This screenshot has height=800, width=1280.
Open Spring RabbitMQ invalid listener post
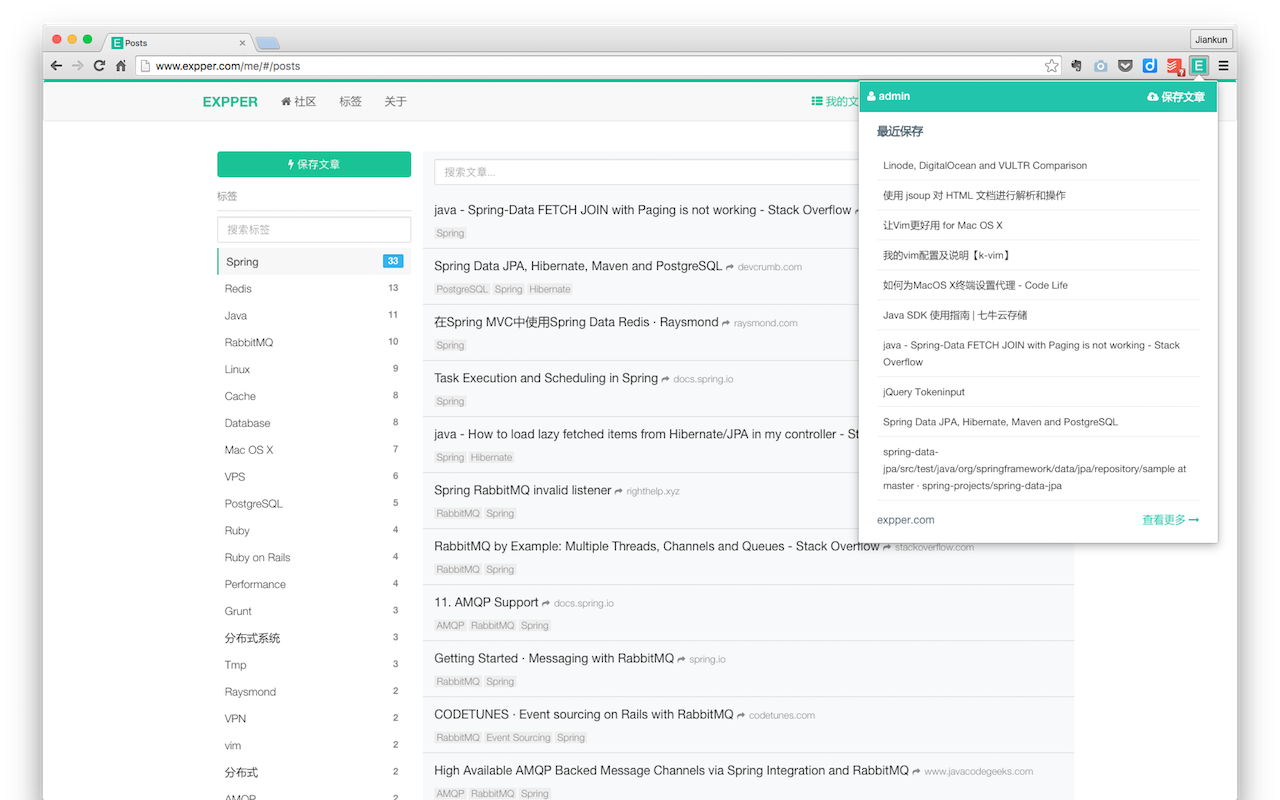[522, 490]
